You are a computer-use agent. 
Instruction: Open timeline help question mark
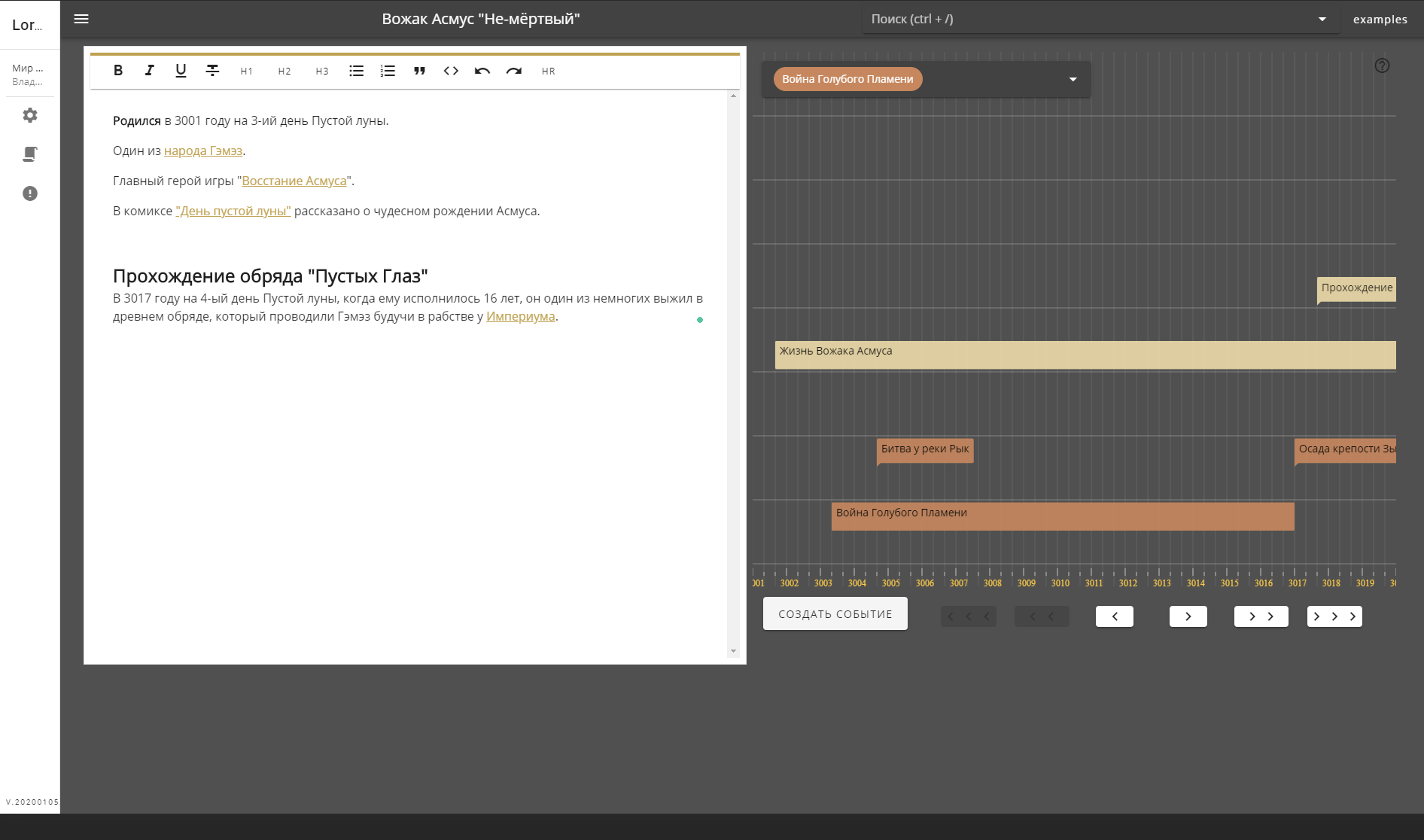[x=1382, y=65]
